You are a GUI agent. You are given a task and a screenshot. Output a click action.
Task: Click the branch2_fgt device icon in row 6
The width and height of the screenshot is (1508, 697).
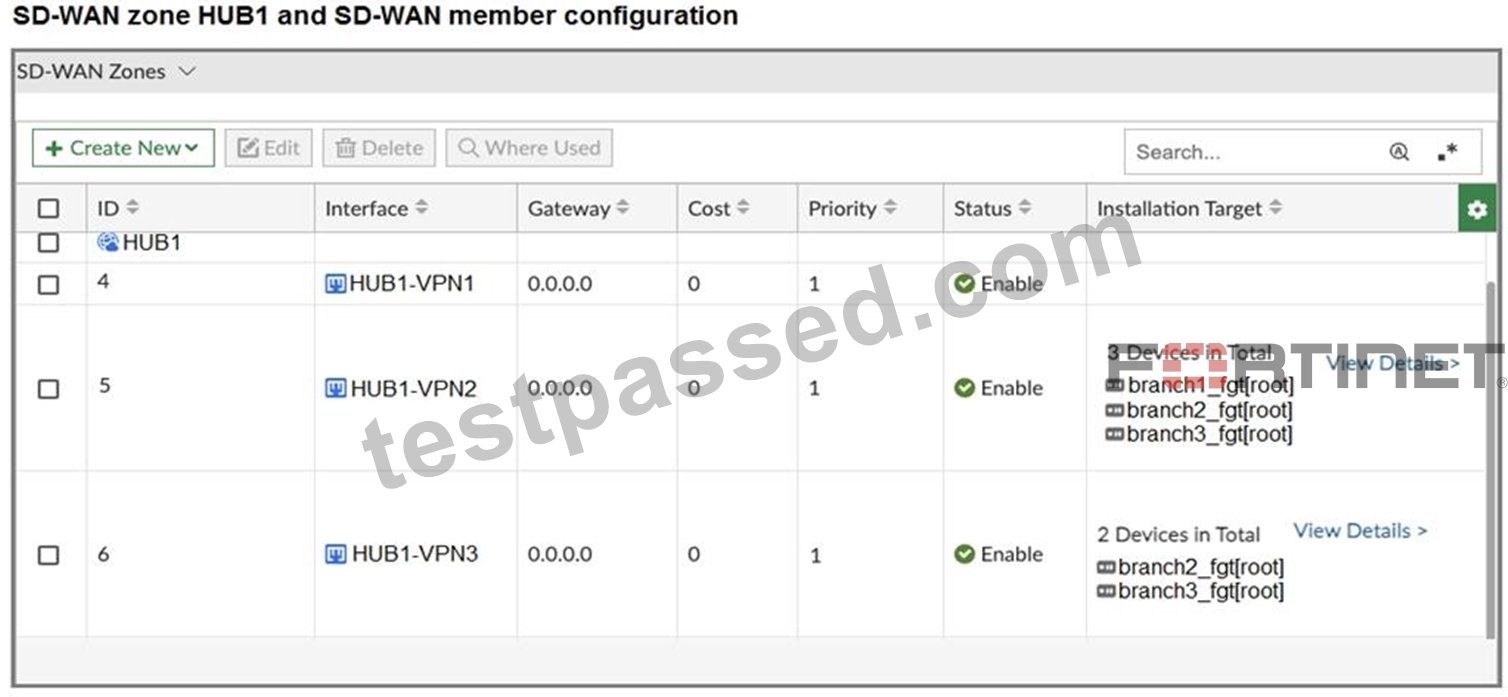pyautogui.click(x=1106, y=568)
